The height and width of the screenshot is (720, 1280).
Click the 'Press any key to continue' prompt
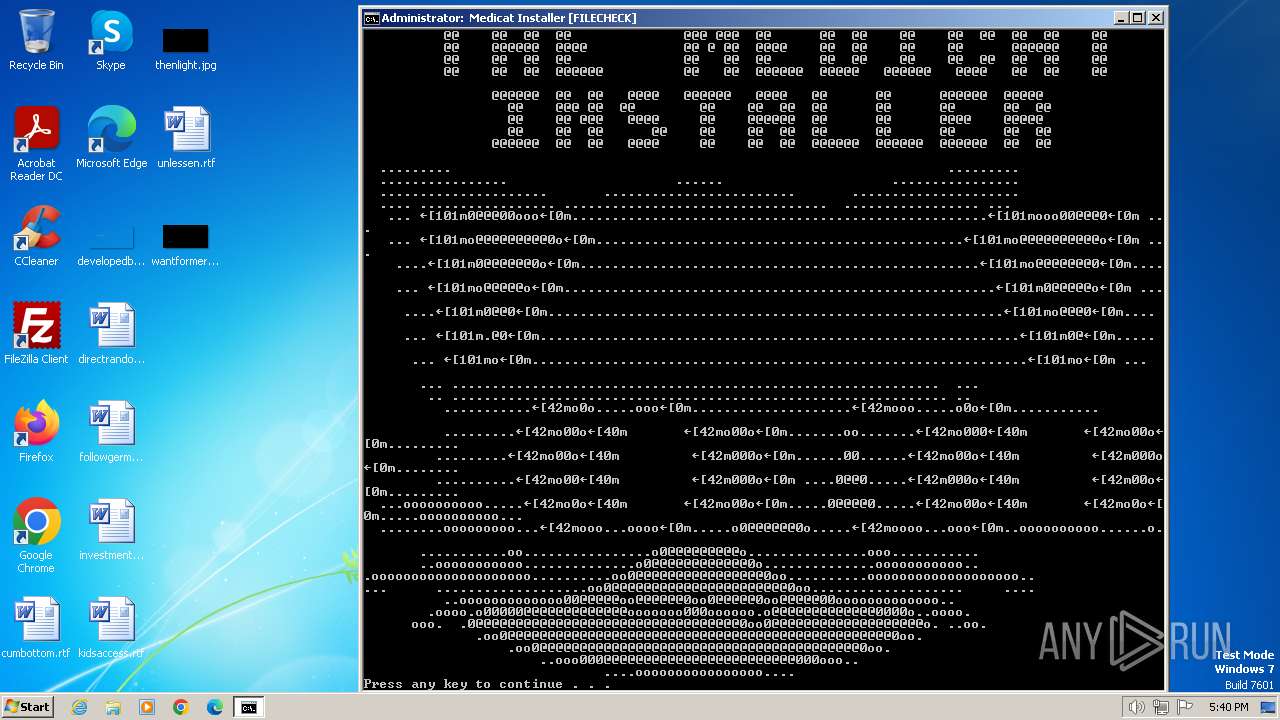[x=487, y=684]
